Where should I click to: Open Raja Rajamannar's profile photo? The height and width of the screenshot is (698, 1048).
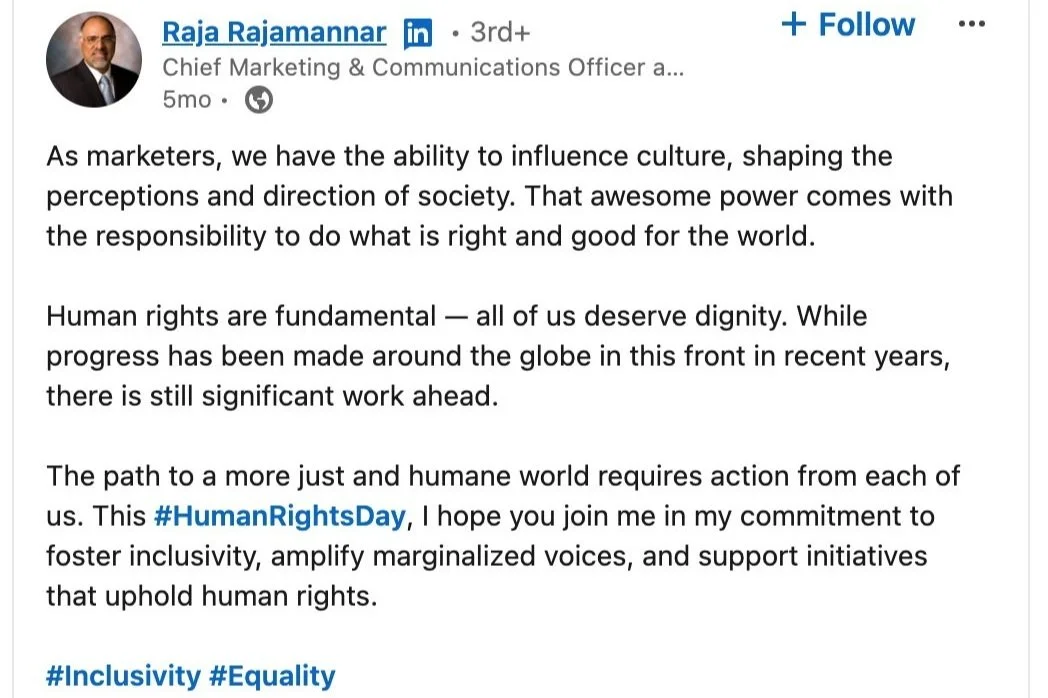(94, 60)
